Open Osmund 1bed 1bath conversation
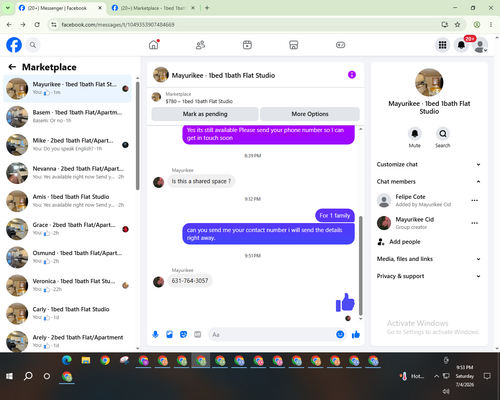The width and height of the screenshot is (500, 400). [x=68, y=257]
